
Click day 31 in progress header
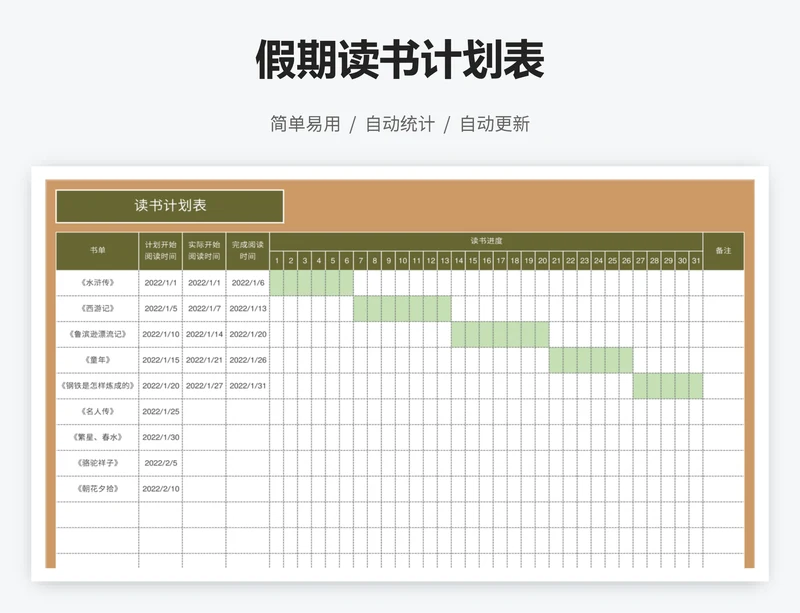pyautogui.click(x=696, y=261)
